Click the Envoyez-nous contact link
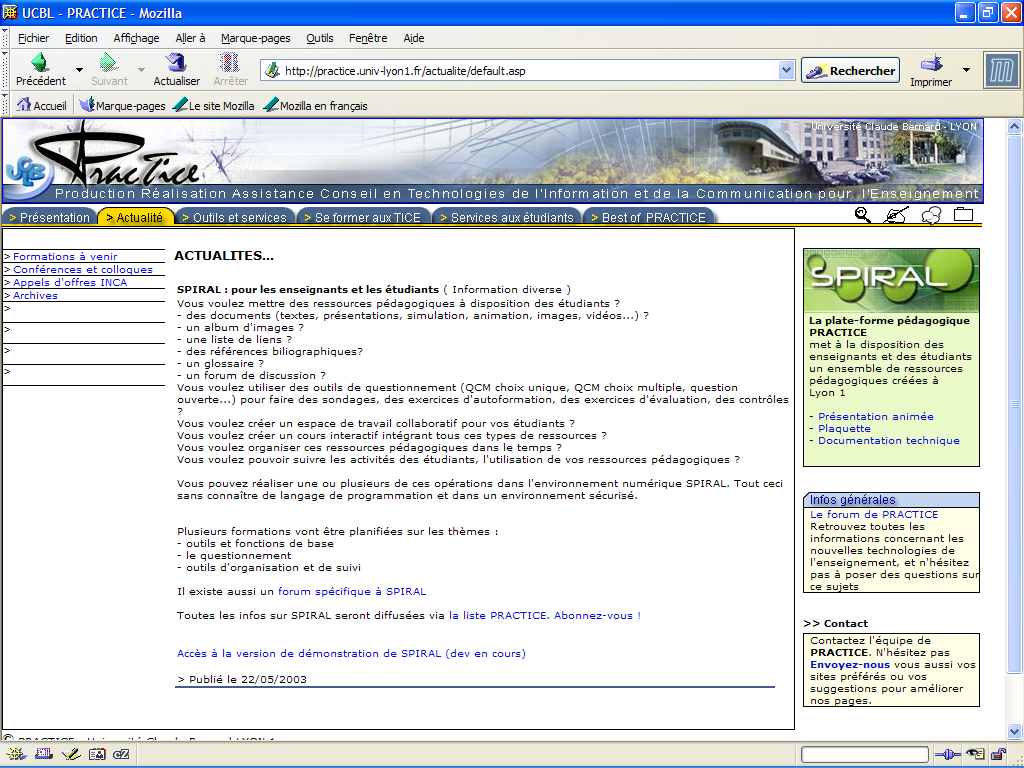Viewport: 1024px width, 768px height. [850, 665]
